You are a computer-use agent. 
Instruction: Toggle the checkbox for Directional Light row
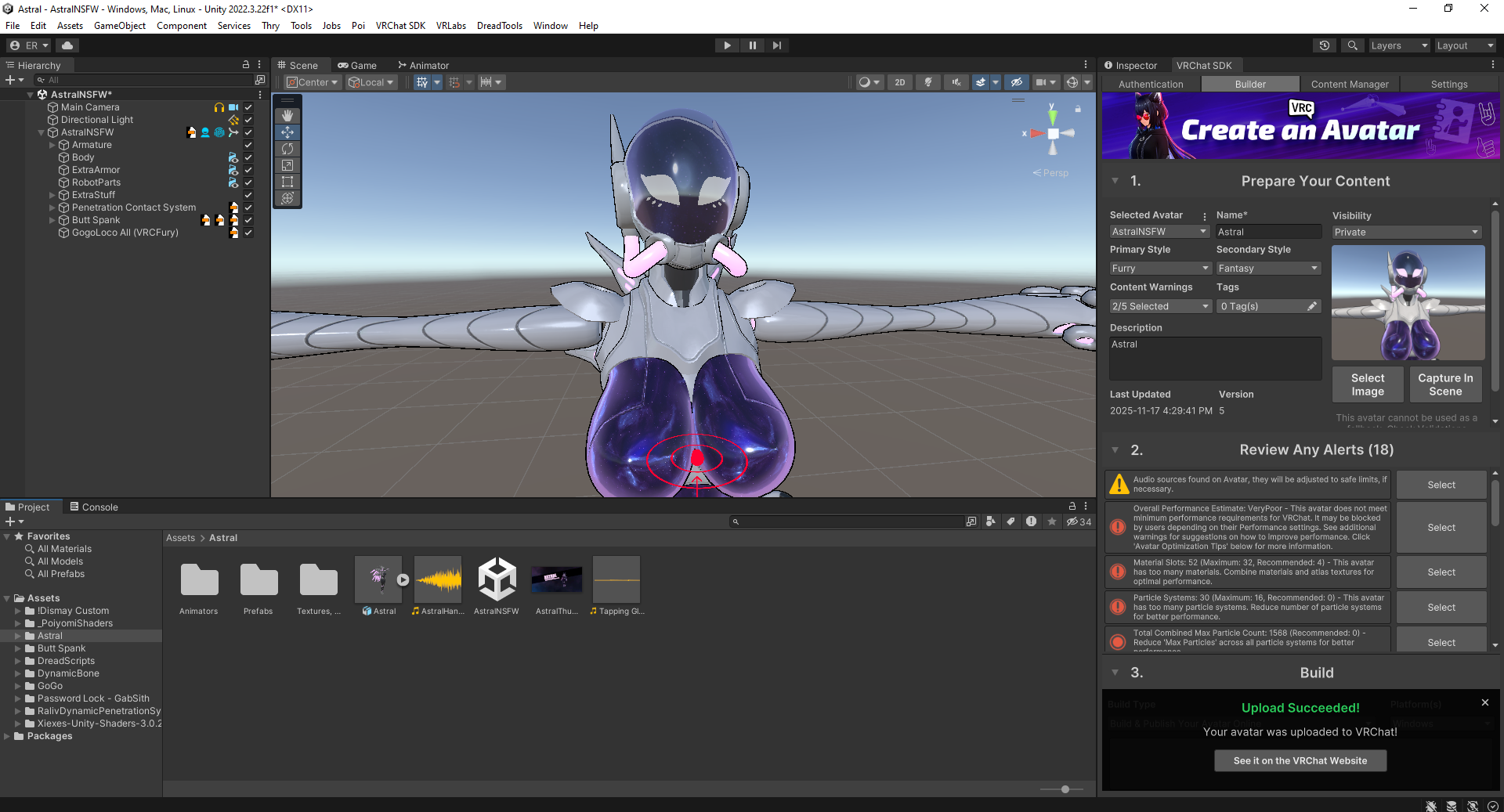(248, 120)
